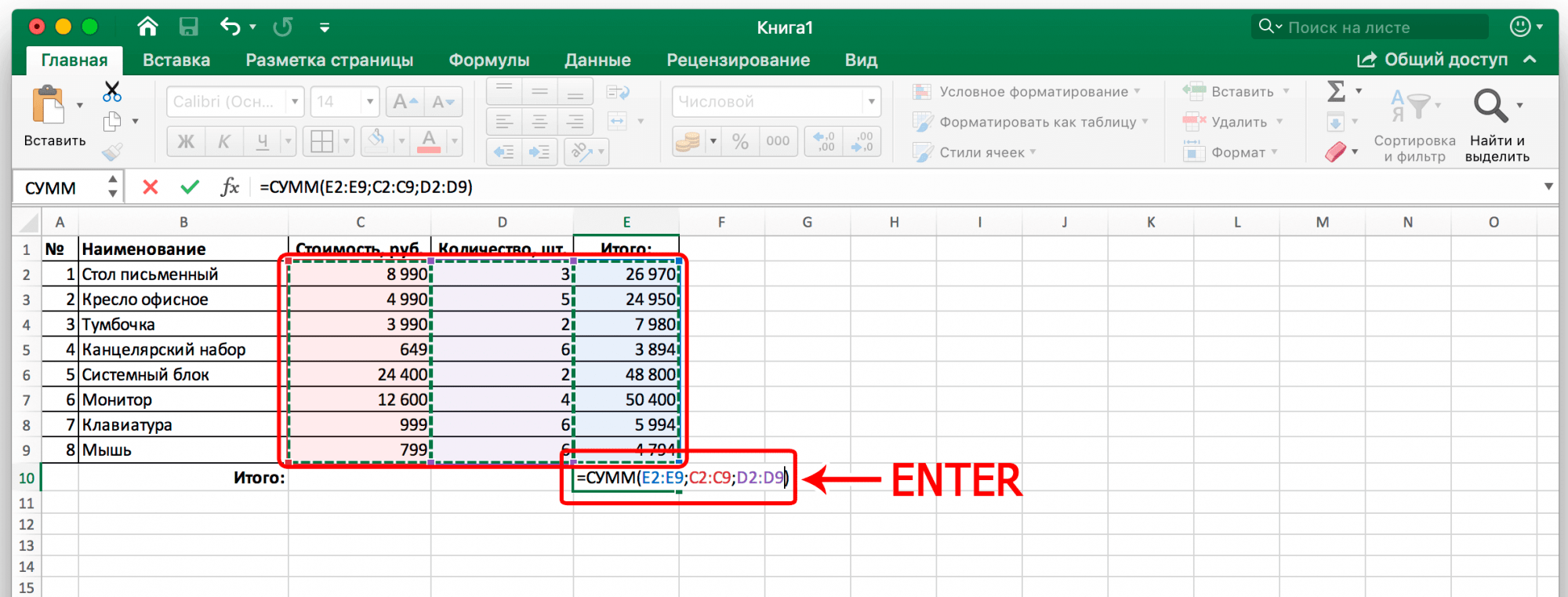Cut the selection with the scissors icon
Screen dimensions: 1568x597
coord(112,92)
